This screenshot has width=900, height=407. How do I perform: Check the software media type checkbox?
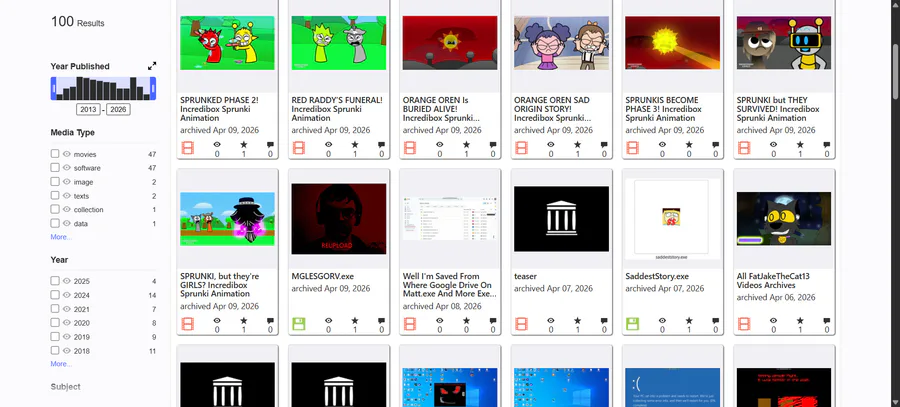(x=55, y=168)
